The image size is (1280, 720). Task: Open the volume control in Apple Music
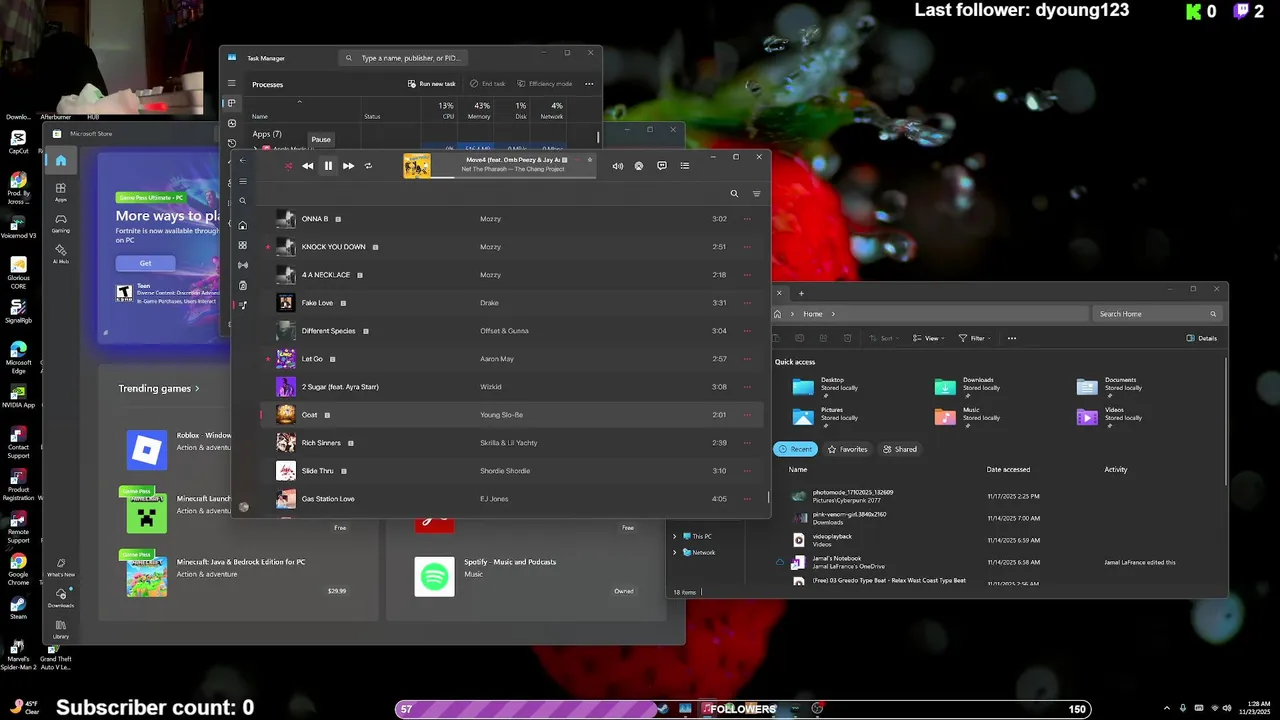click(618, 166)
